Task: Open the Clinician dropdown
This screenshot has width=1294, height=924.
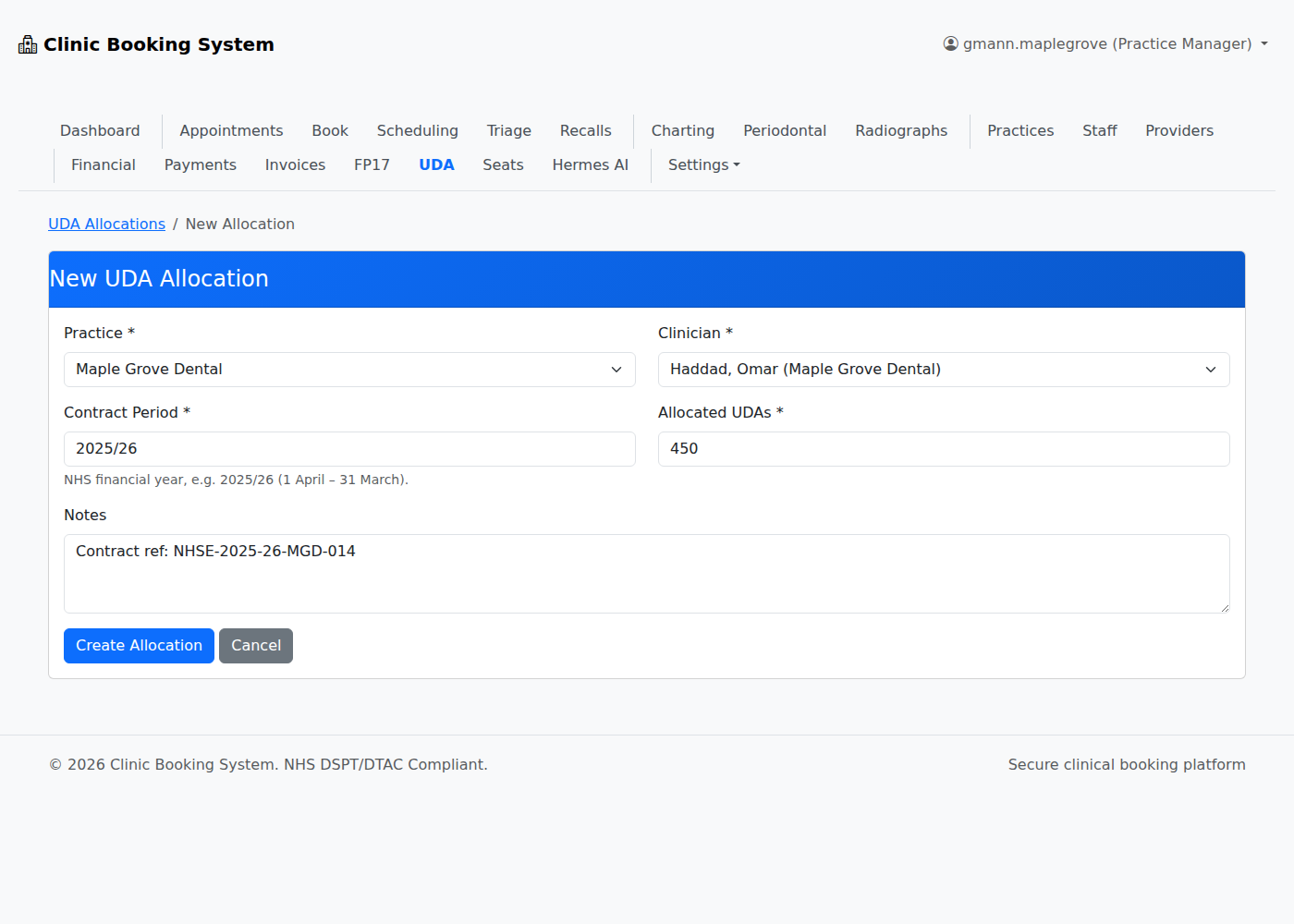Action: coord(944,370)
